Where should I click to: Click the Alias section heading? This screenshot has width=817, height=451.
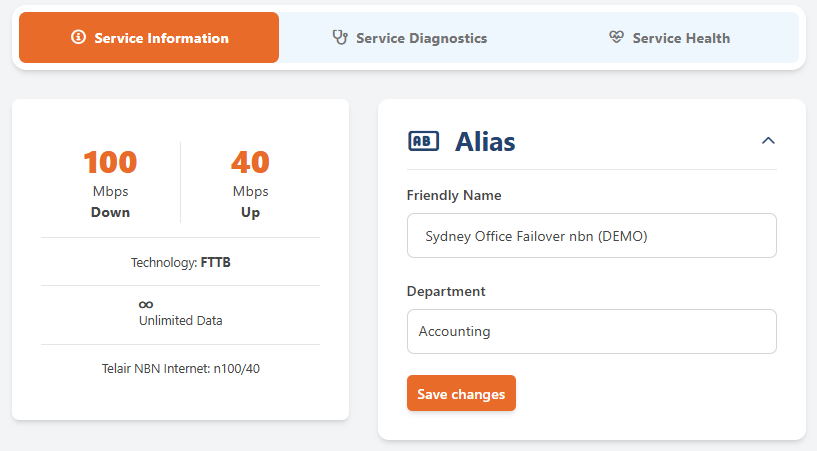(485, 142)
